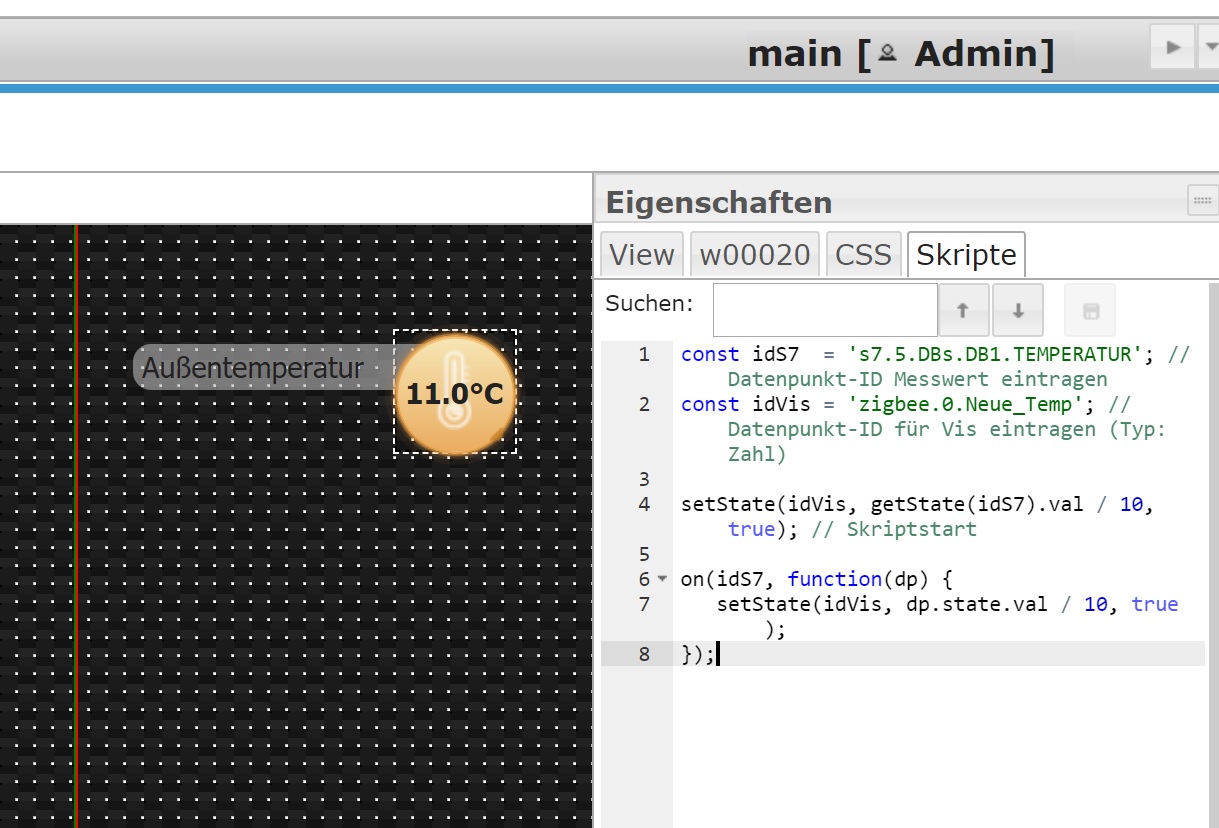Open the dropdown arrow beside play button
The image size is (1219, 828).
tap(1209, 47)
